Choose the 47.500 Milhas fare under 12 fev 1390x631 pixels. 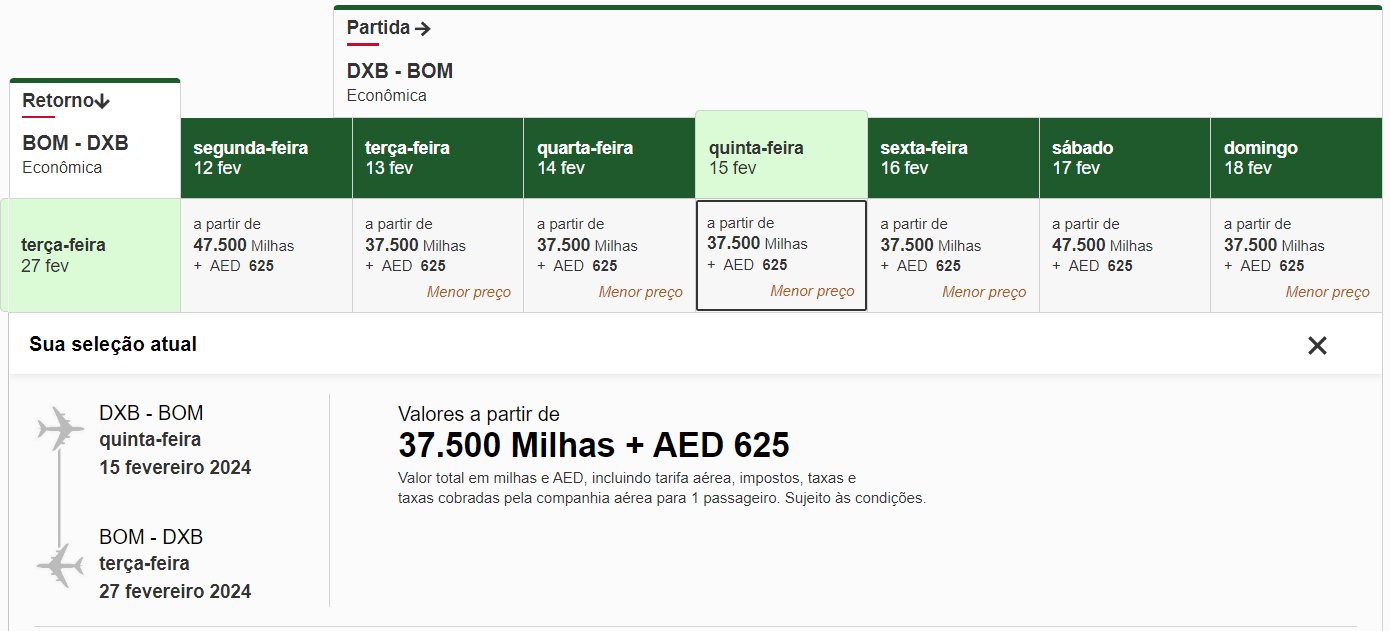[x=267, y=256]
